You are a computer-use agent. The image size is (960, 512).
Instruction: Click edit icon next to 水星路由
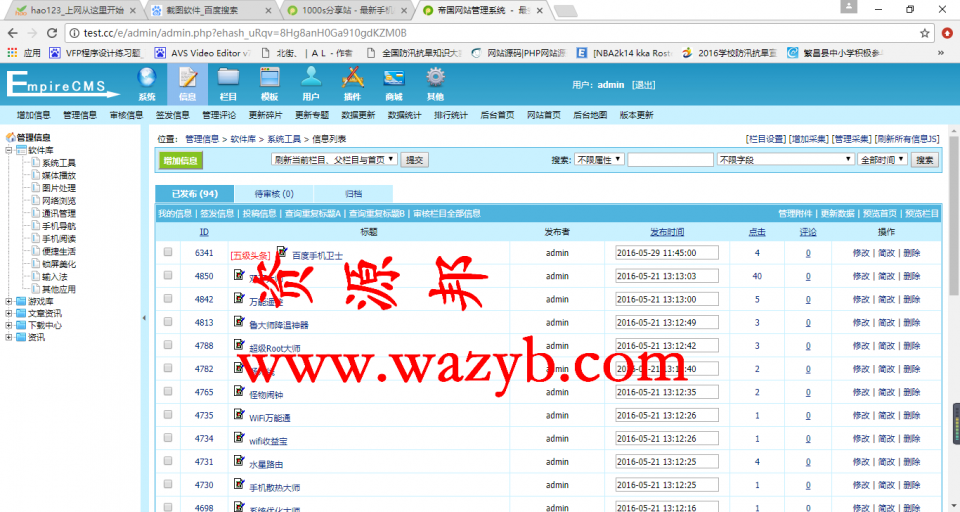click(239, 461)
